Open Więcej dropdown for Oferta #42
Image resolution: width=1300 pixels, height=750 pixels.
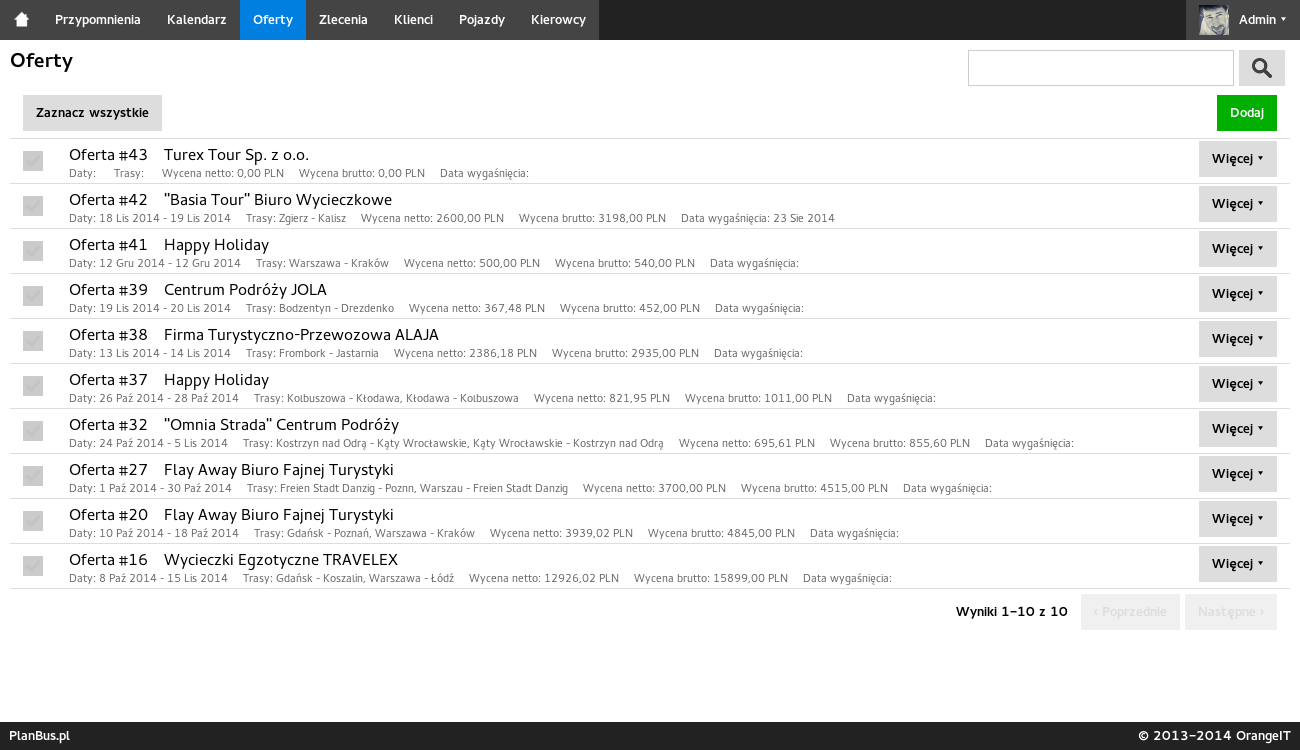pyautogui.click(x=1238, y=204)
